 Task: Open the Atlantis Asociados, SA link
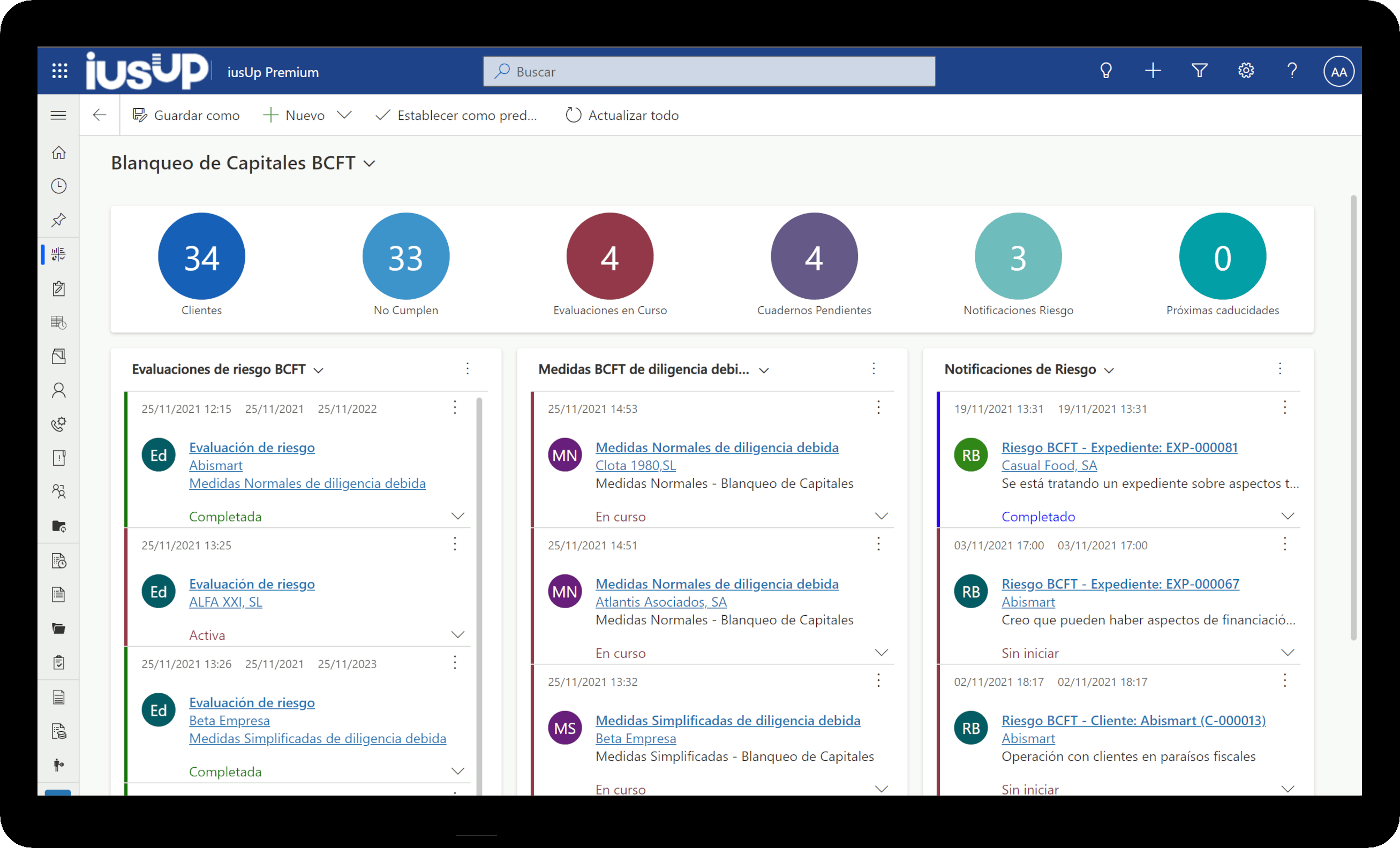(661, 602)
